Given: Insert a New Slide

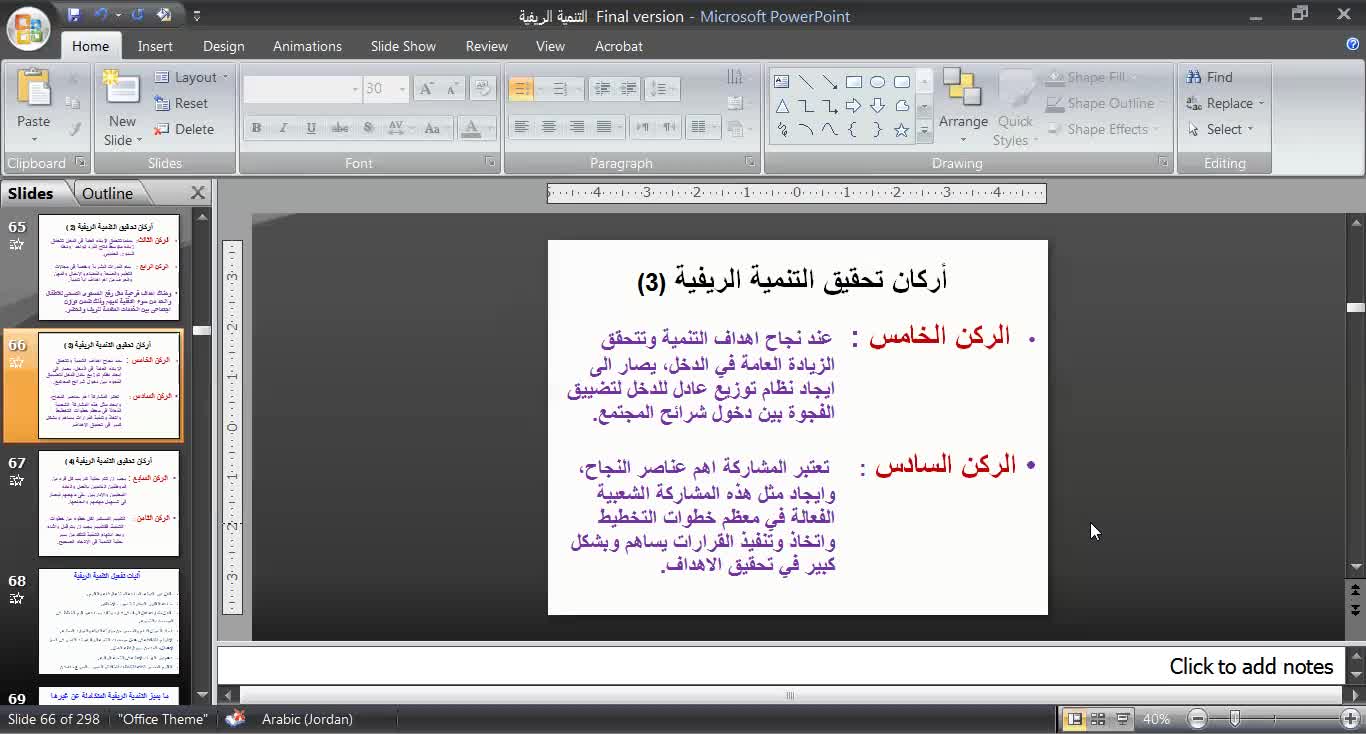Looking at the screenshot, I should 122,108.
